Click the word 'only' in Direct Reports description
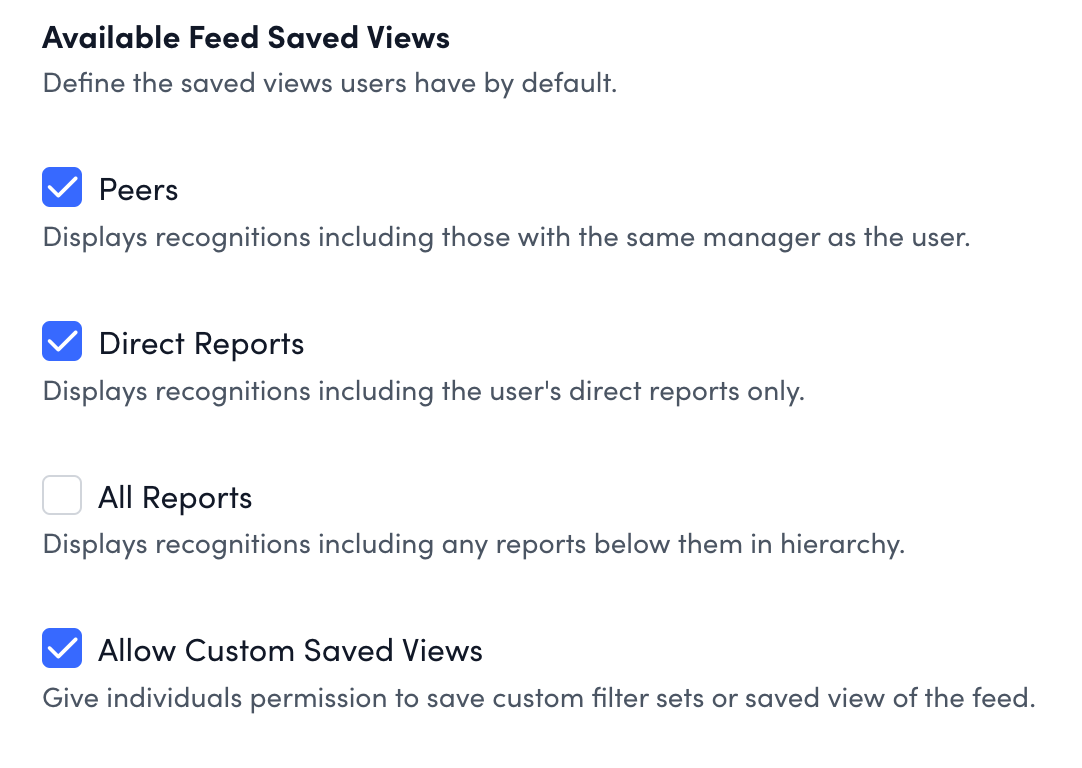This screenshot has height=768, width=1082. (x=773, y=392)
